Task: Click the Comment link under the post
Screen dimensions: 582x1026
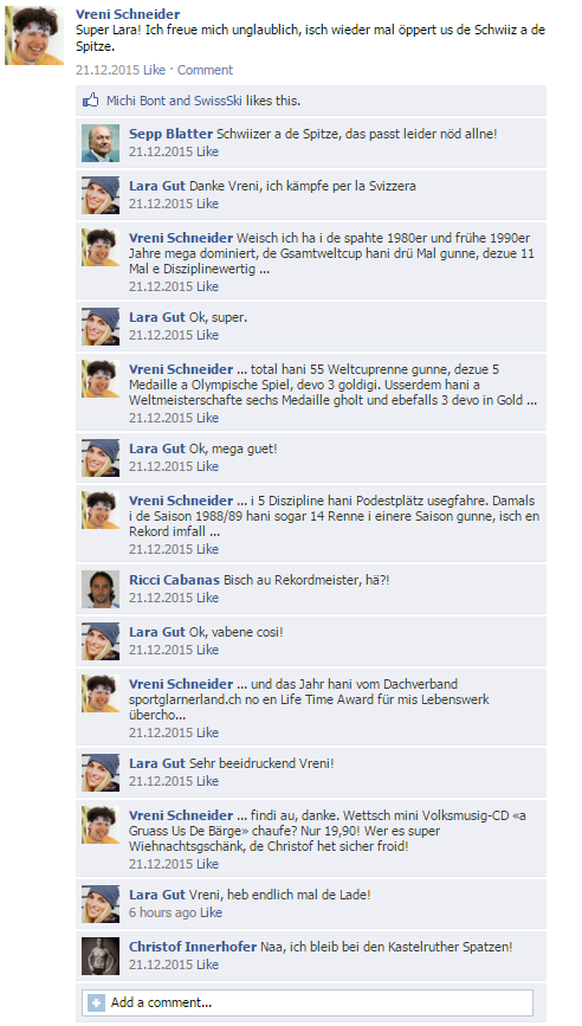Action: [205, 70]
